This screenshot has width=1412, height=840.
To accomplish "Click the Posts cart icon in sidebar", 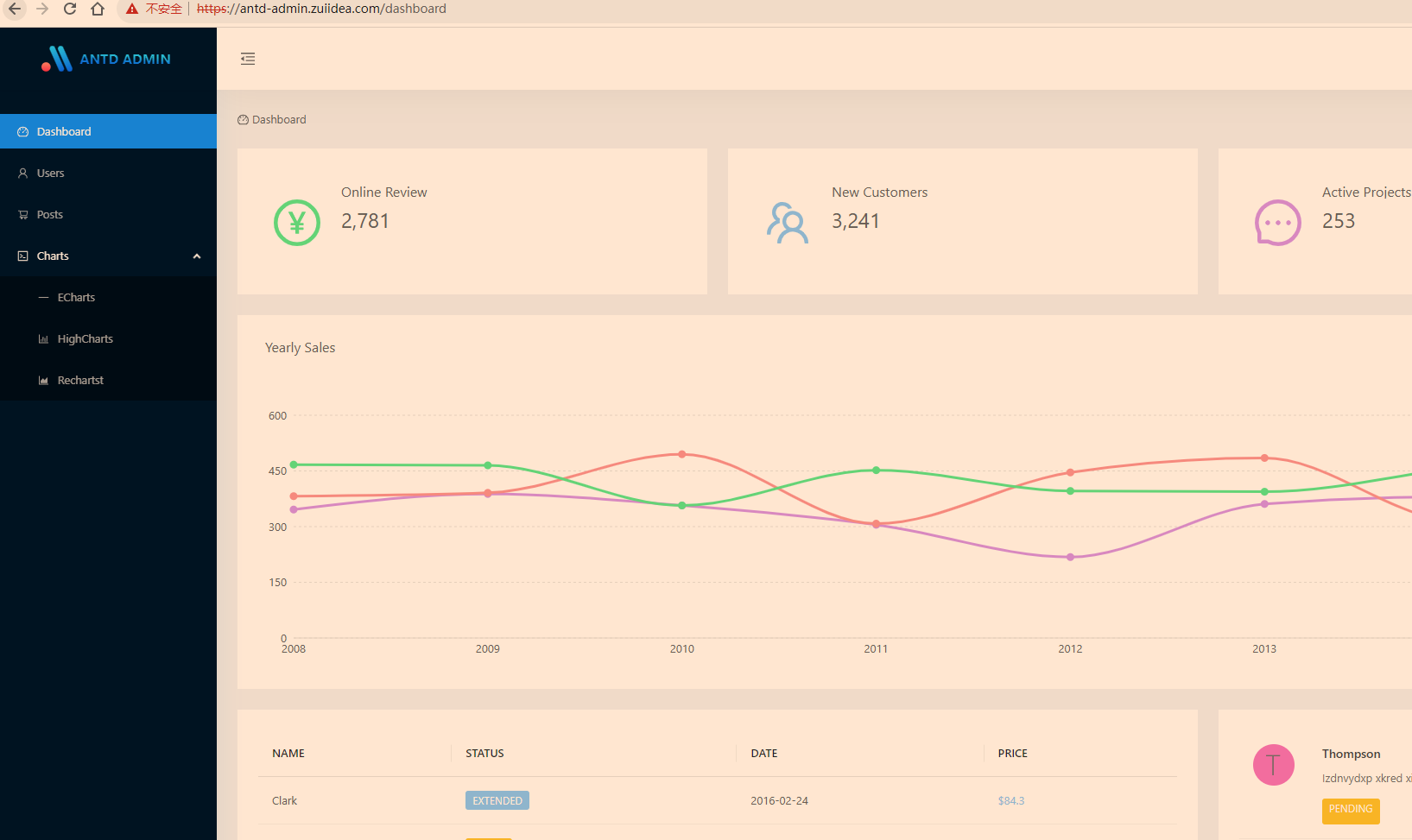I will point(23,215).
